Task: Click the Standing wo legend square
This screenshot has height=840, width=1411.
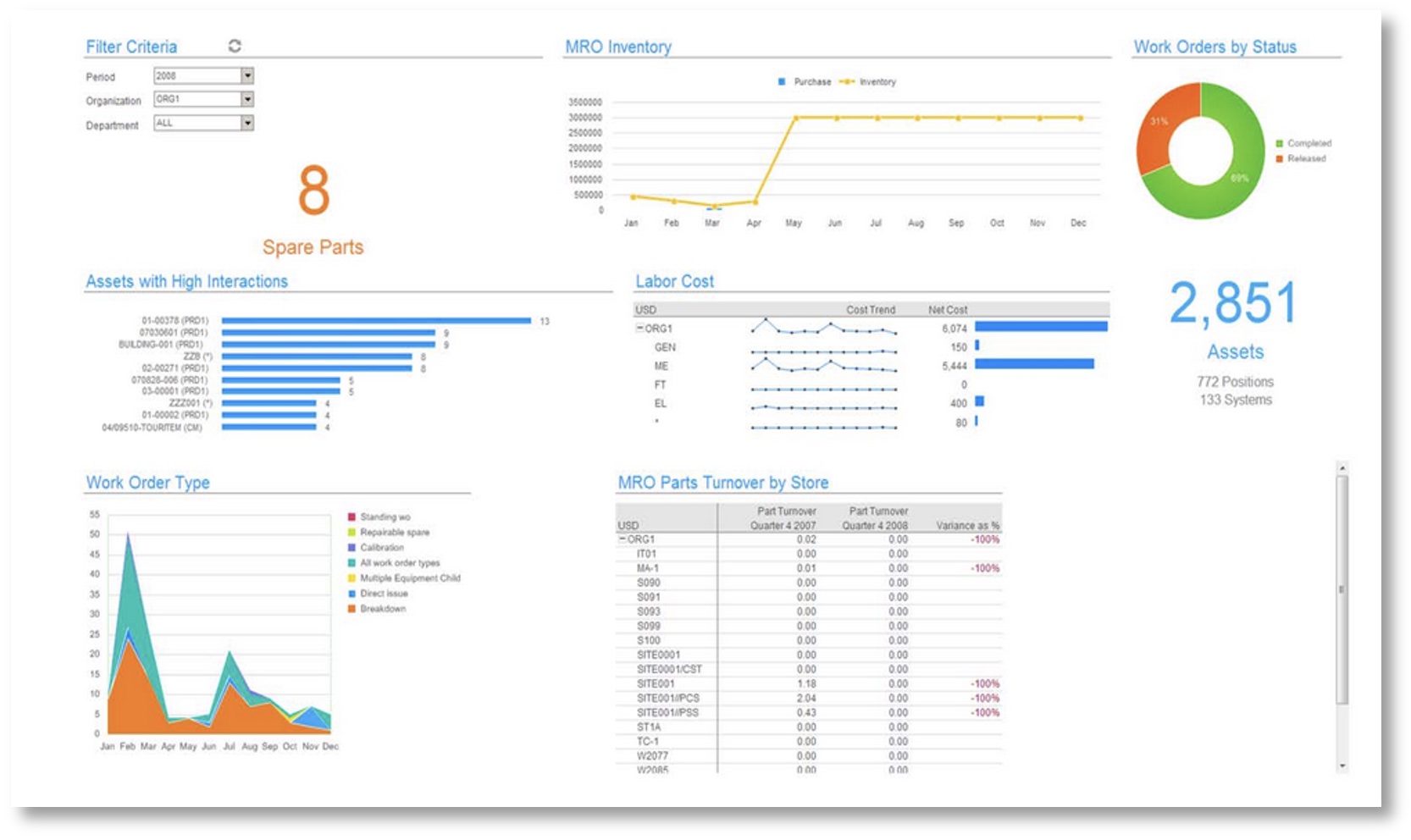Action: tap(351, 517)
